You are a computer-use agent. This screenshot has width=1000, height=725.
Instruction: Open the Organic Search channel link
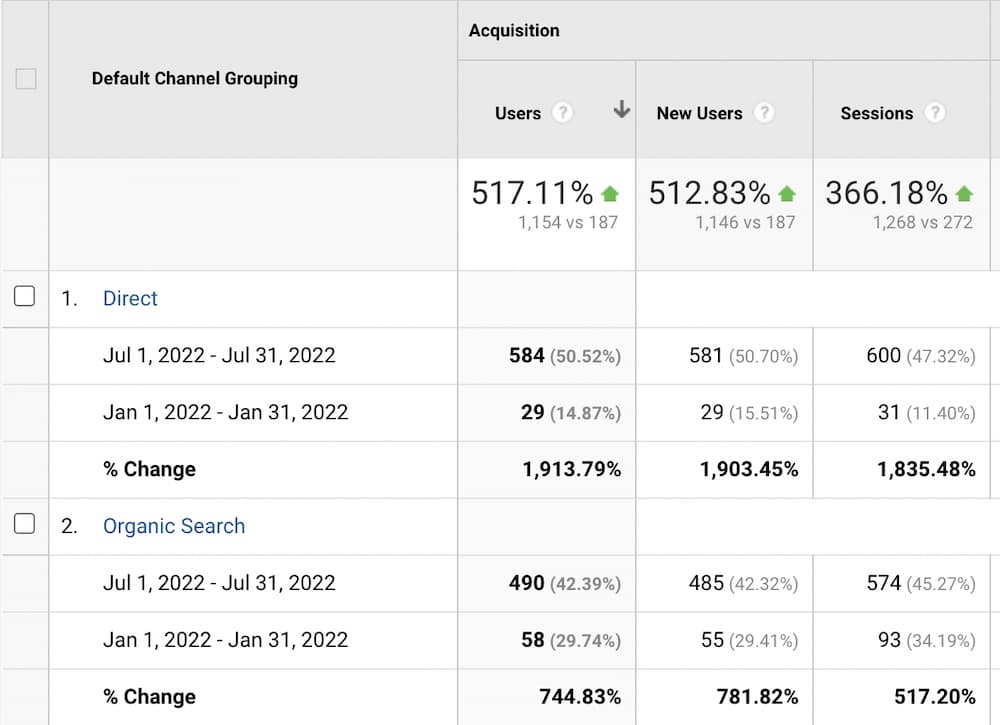pyautogui.click(x=174, y=526)
